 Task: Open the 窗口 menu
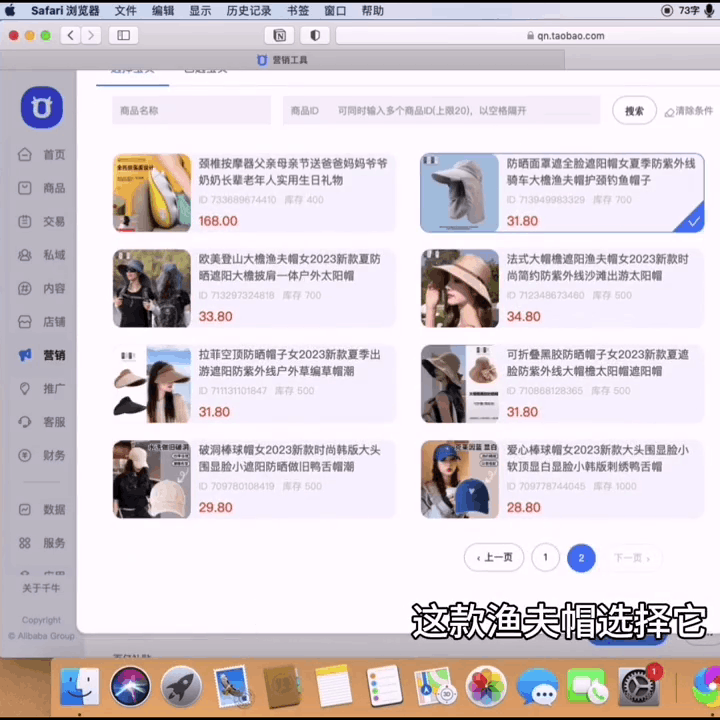coord(335,11)
